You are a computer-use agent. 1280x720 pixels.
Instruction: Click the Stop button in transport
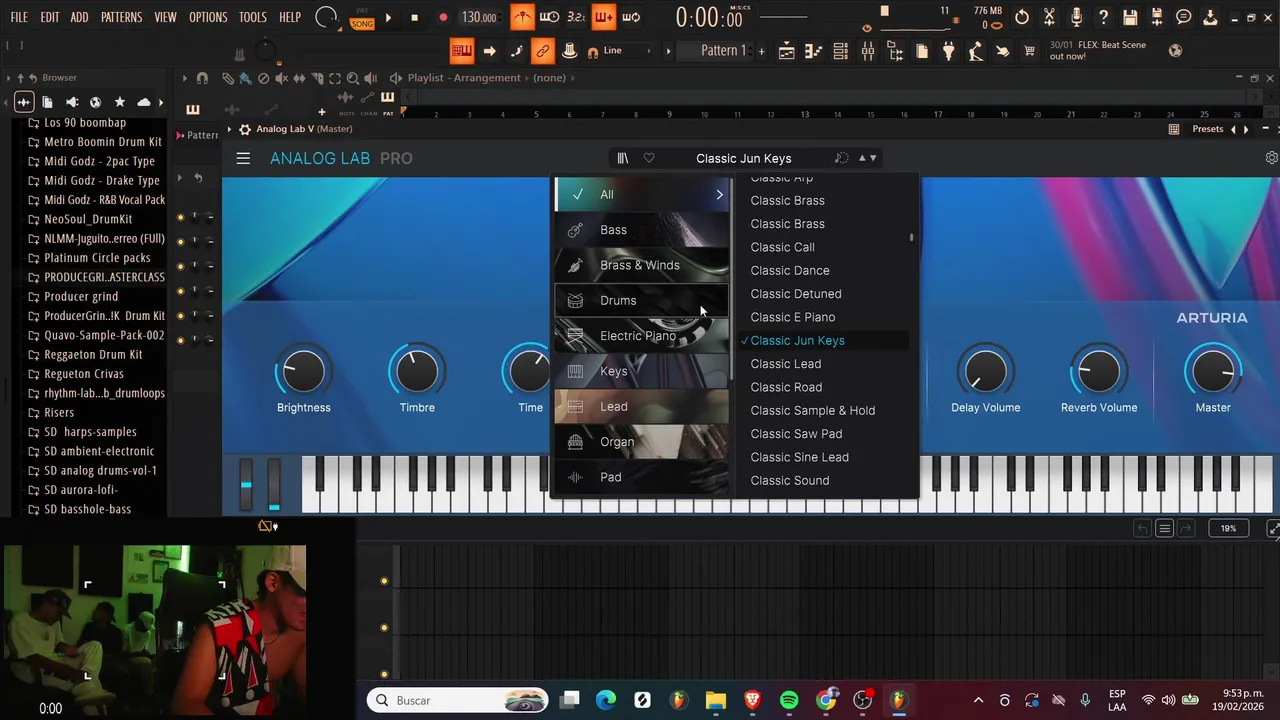(x=415, y=18)
